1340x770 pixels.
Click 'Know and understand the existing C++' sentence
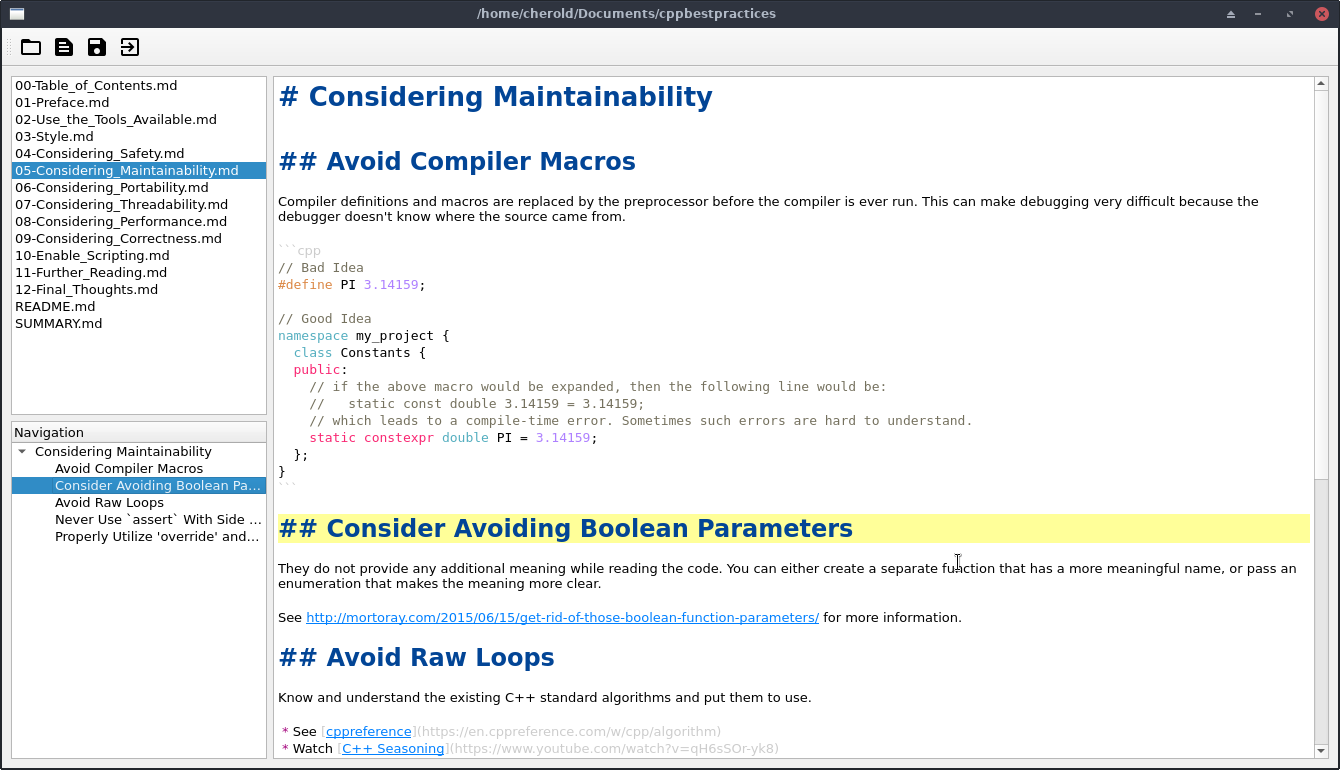[545, 698]
